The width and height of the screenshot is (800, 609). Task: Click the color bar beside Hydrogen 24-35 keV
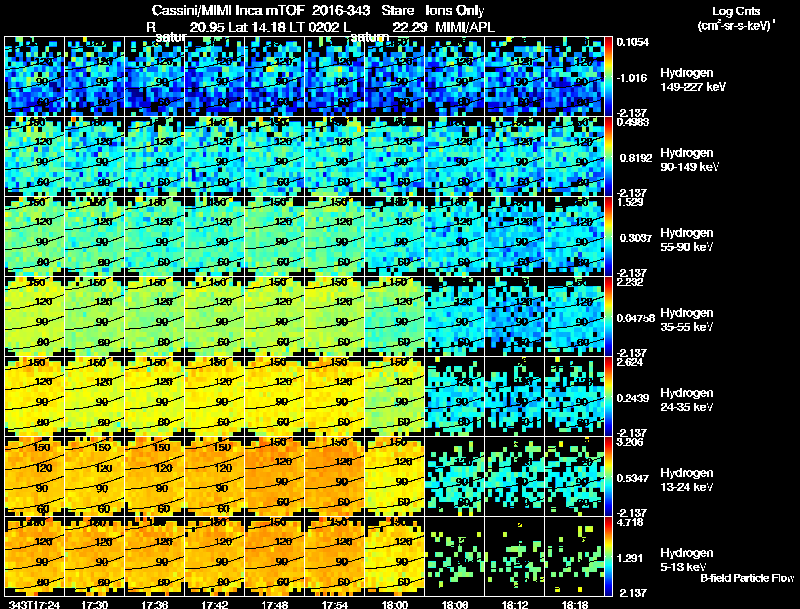(x=608, y=396)
